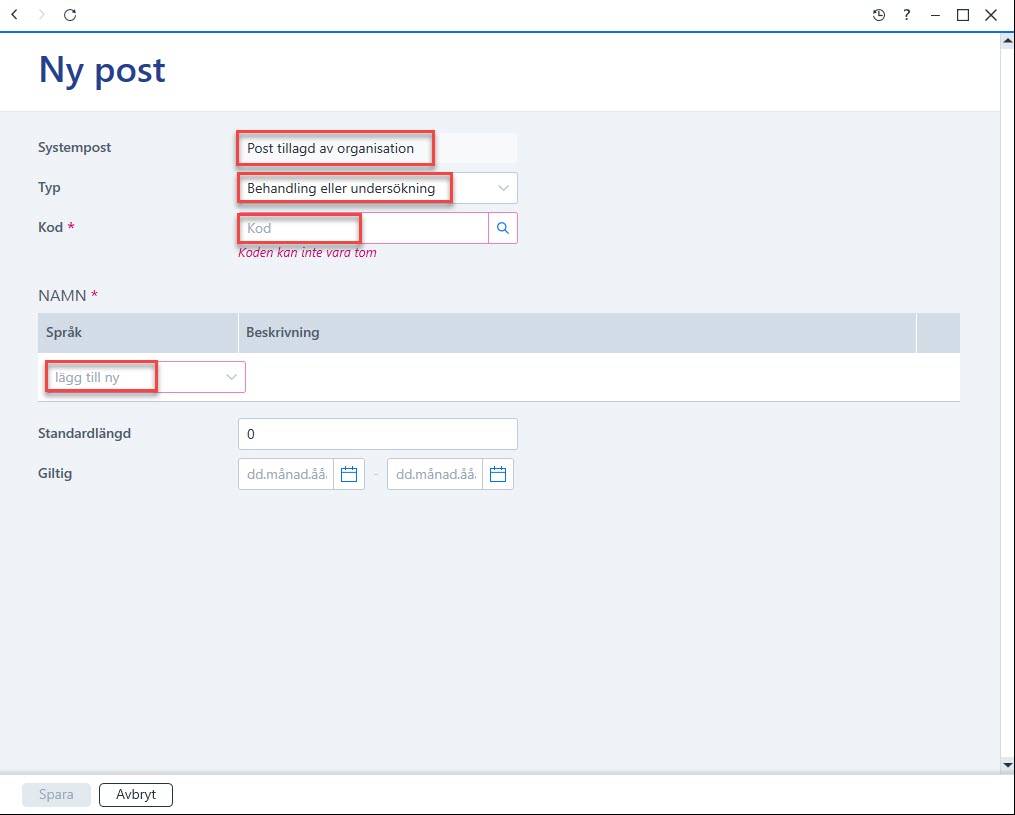Click the Giltig start date field
Viewport: 1015px width, 815px height.
pyautogui.click(x=286, y=474)
